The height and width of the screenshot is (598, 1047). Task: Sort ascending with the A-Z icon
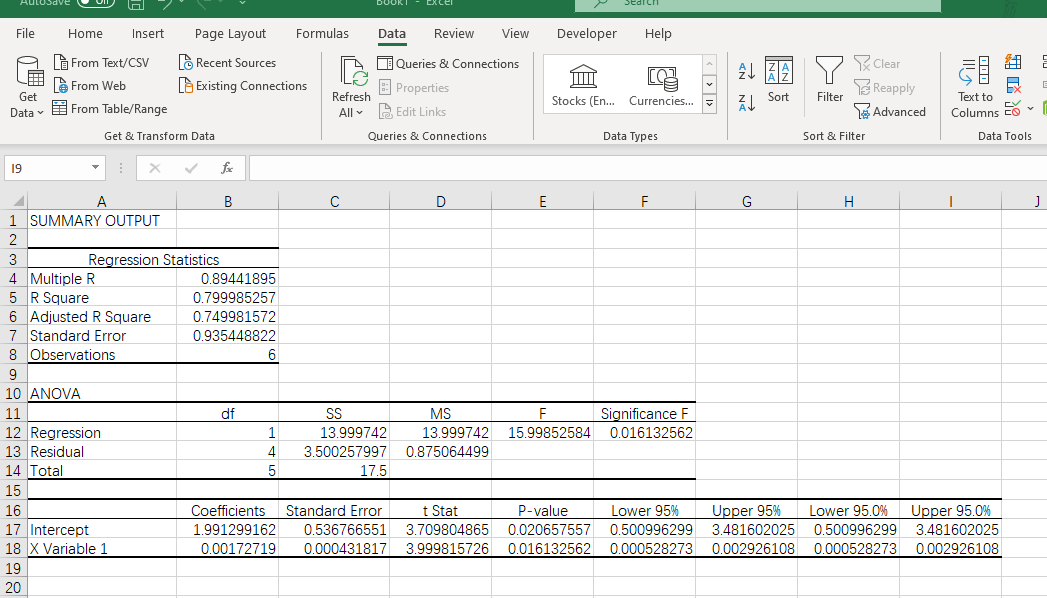748,72
